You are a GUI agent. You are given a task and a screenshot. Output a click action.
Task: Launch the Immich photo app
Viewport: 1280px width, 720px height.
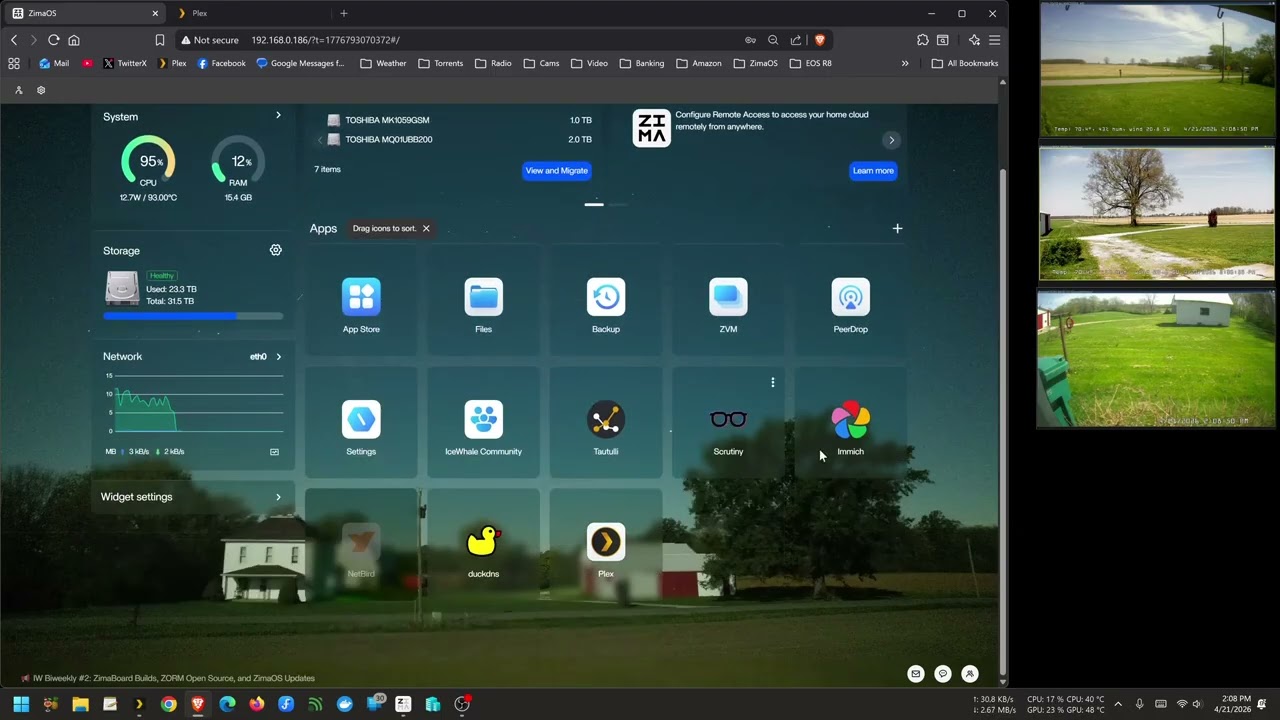click(850, 421)
